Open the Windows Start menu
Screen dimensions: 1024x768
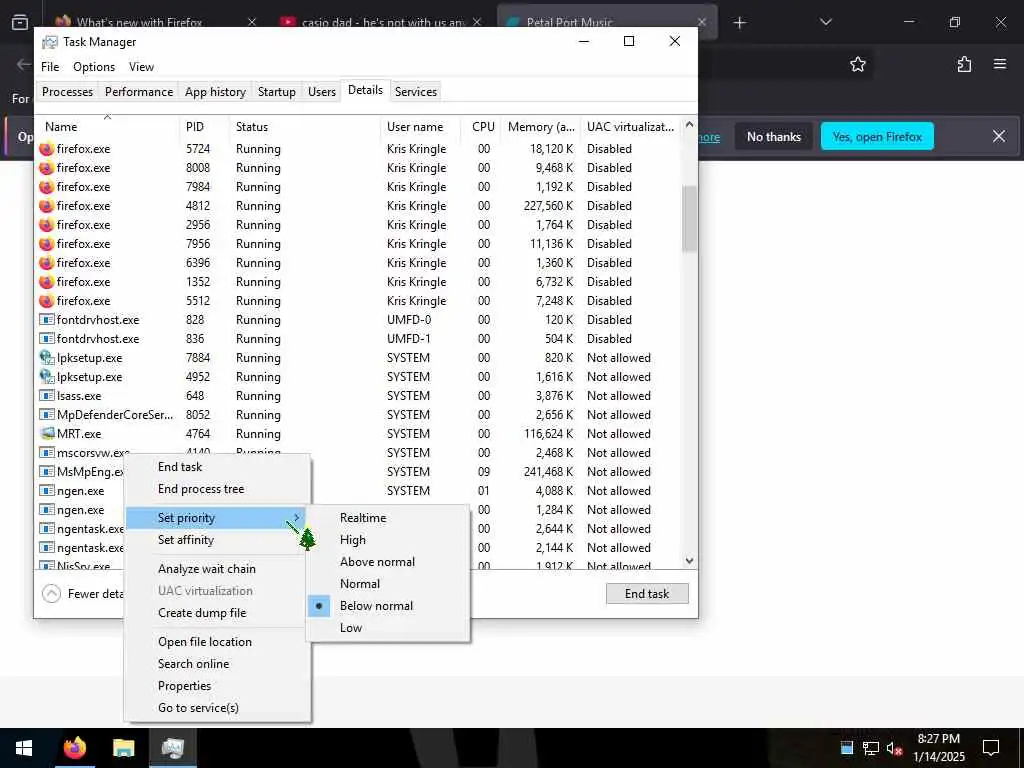click(x=24, y=748)
